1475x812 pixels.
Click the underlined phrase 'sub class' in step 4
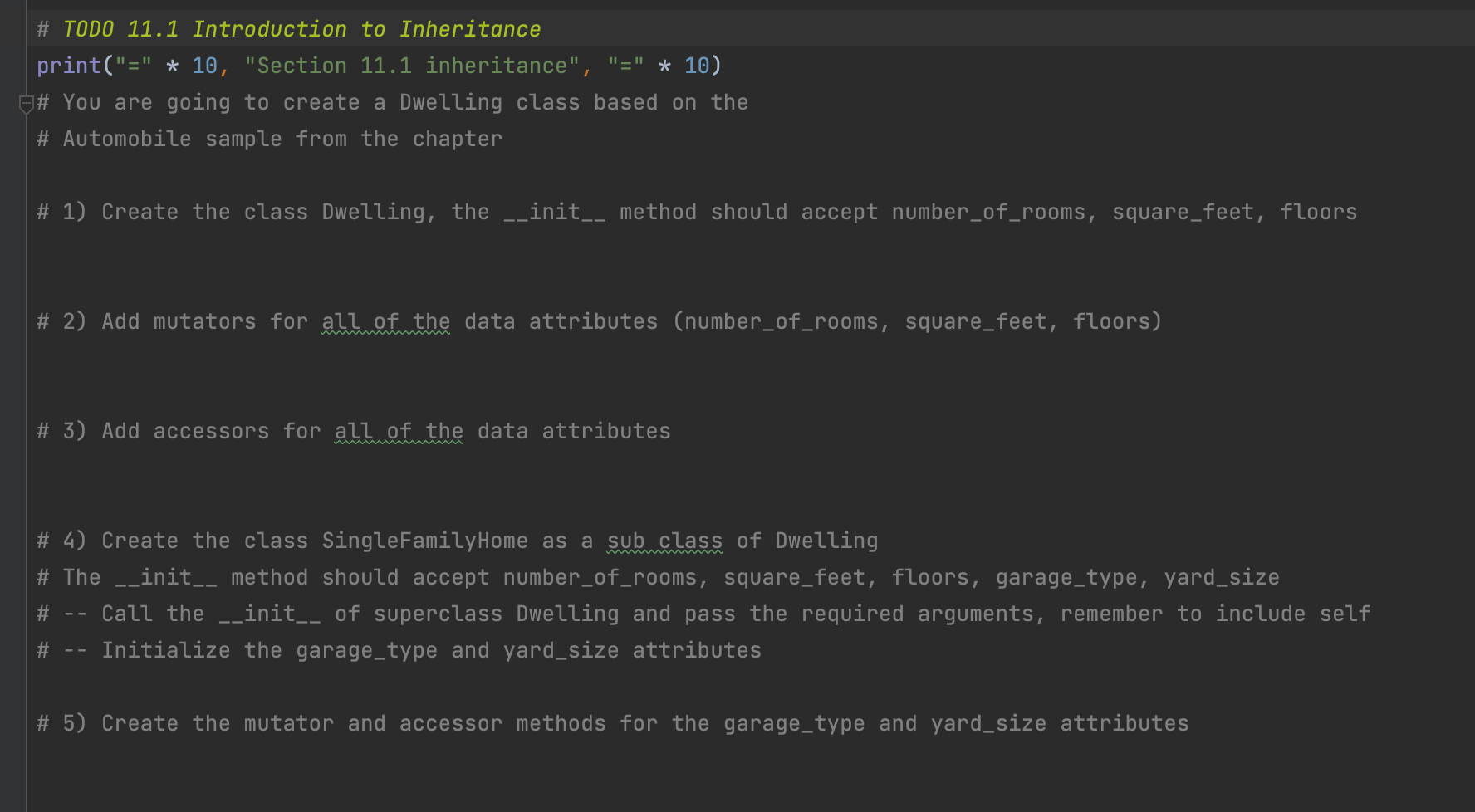664,541
